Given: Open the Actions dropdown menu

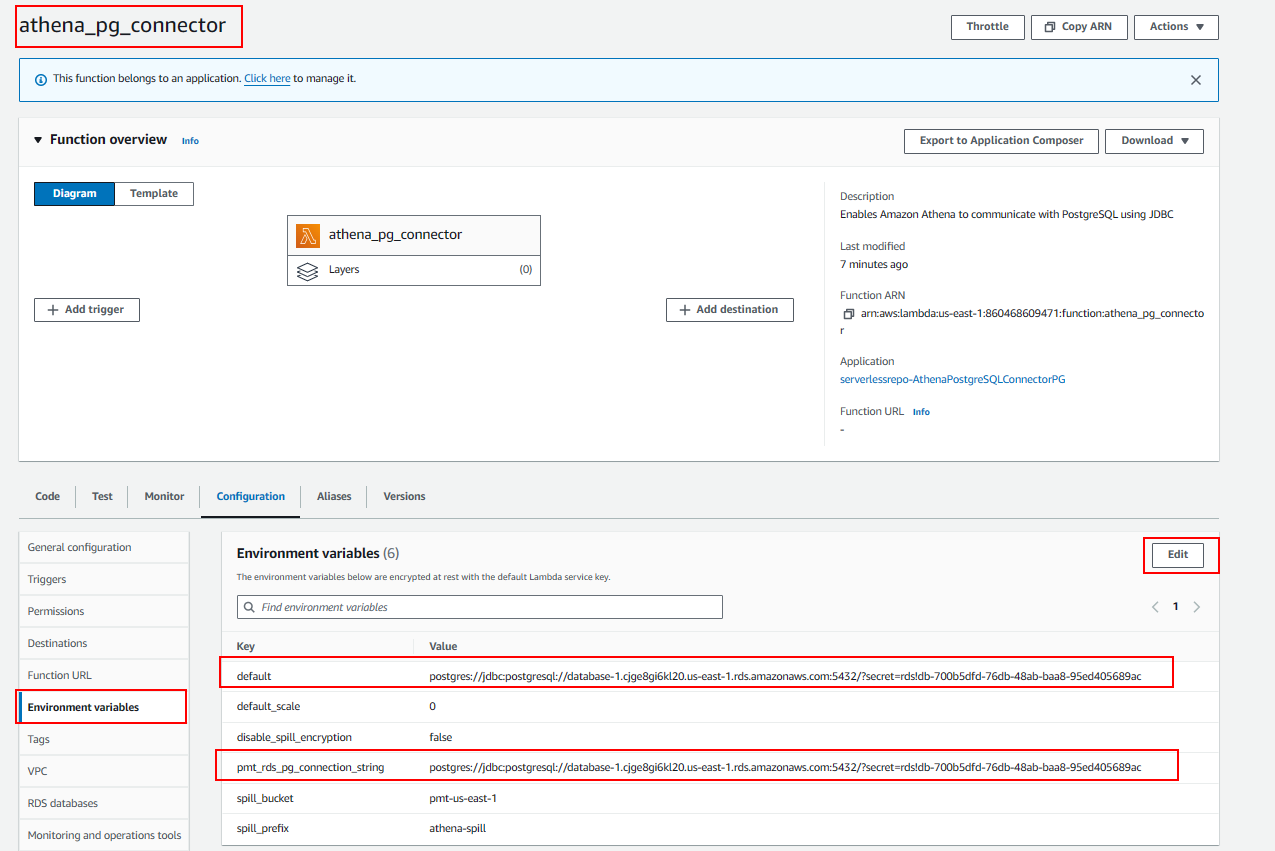Looking at the screenshot, I should tap(1176, 27).
